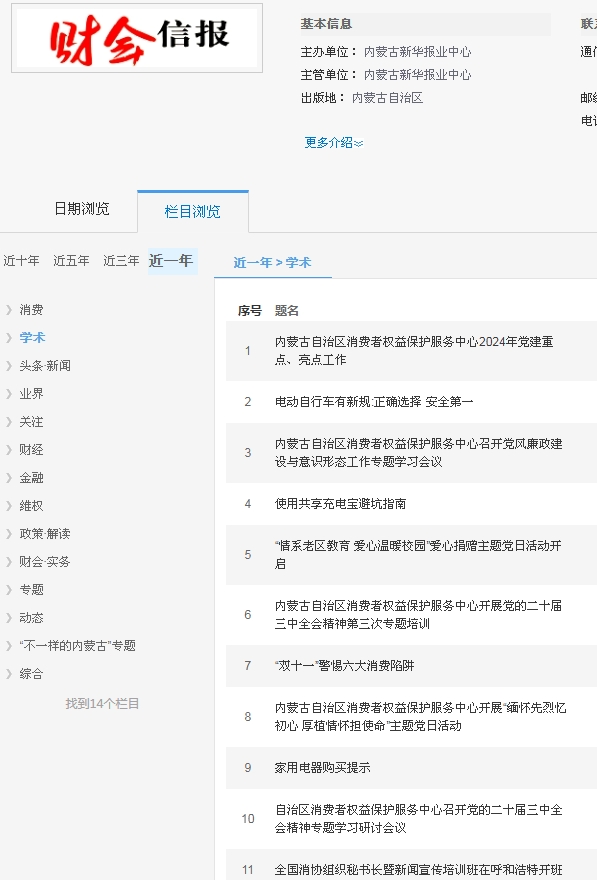Click the 近一年 > 学术 breadcrumb tab
The width and height of the screenshot is (597, 880).
click(273, 263)
